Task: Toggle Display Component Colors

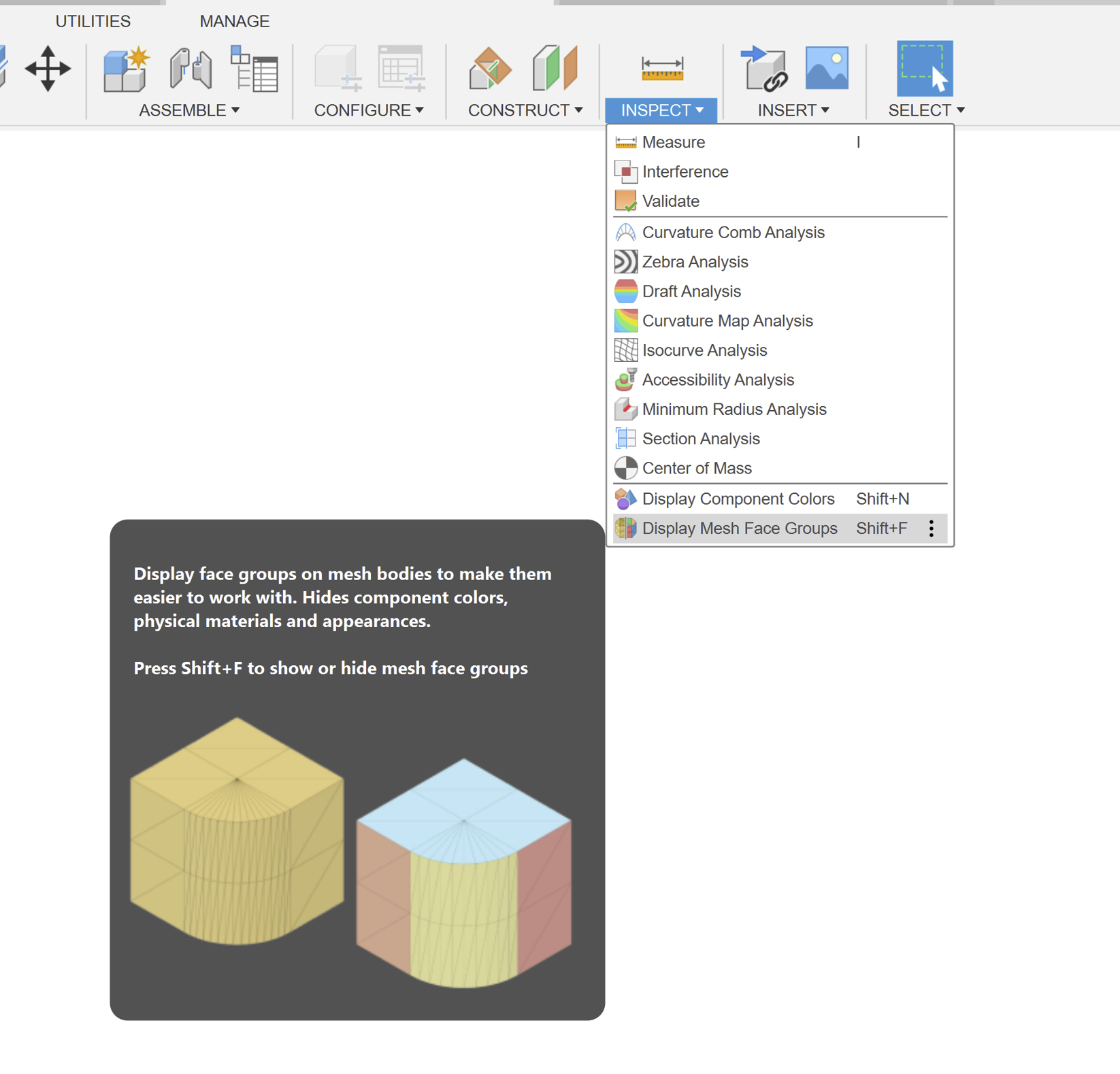Action: pyautogui.click(x=739, y=499)
